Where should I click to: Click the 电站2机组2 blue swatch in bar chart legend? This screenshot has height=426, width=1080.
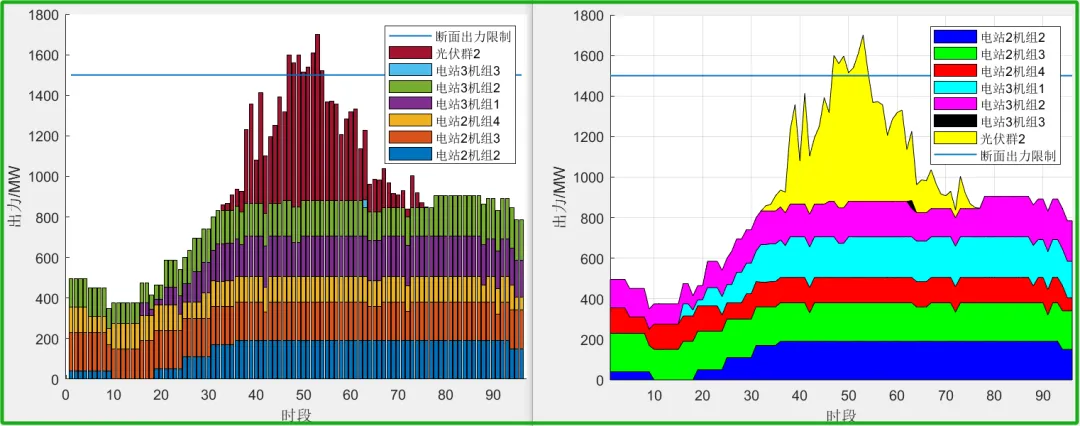point(409,155)
